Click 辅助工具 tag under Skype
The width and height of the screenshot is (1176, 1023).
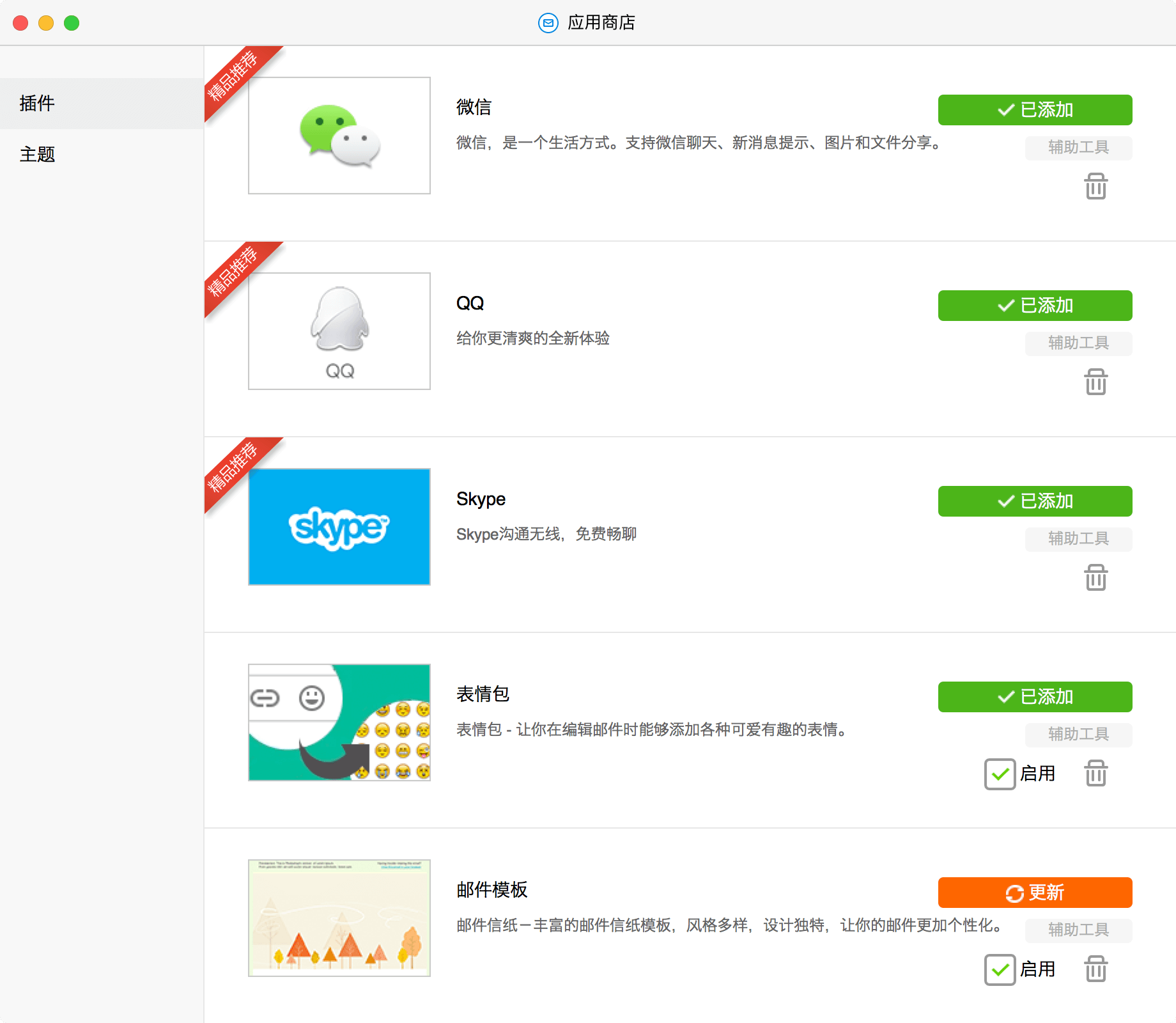click(1078, 539)
